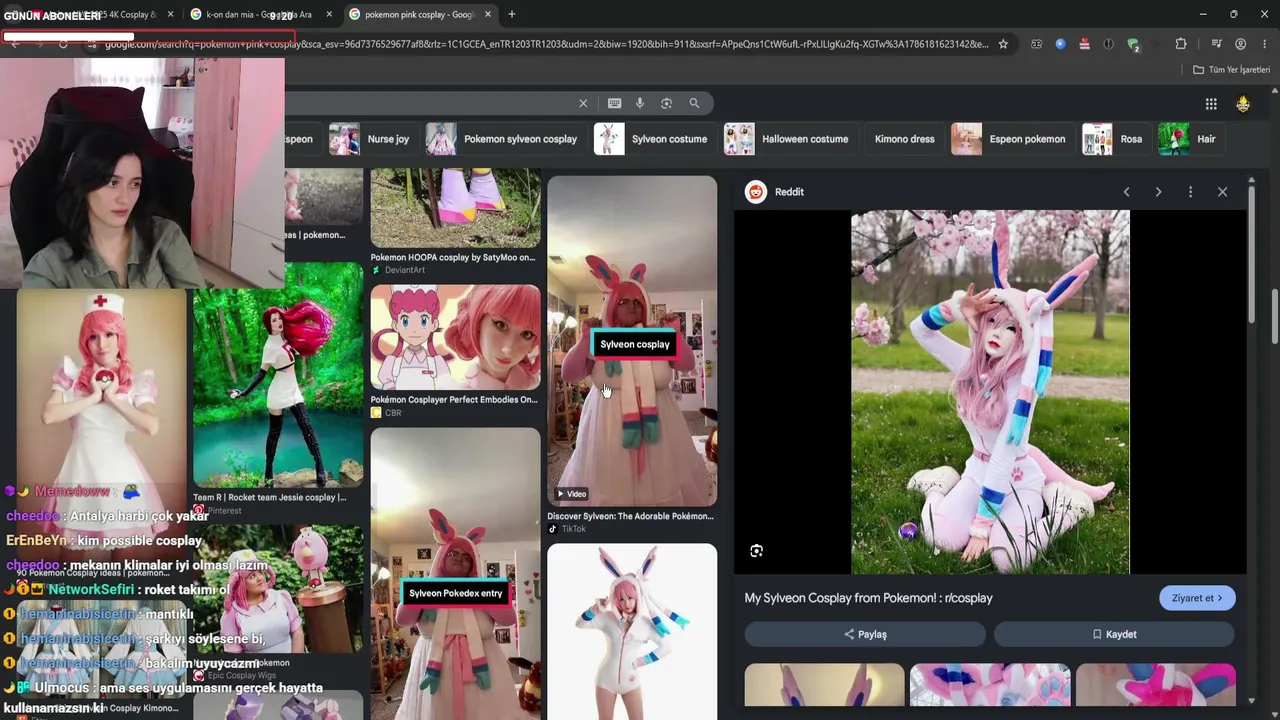Open a new browser tab

[511, 14]
